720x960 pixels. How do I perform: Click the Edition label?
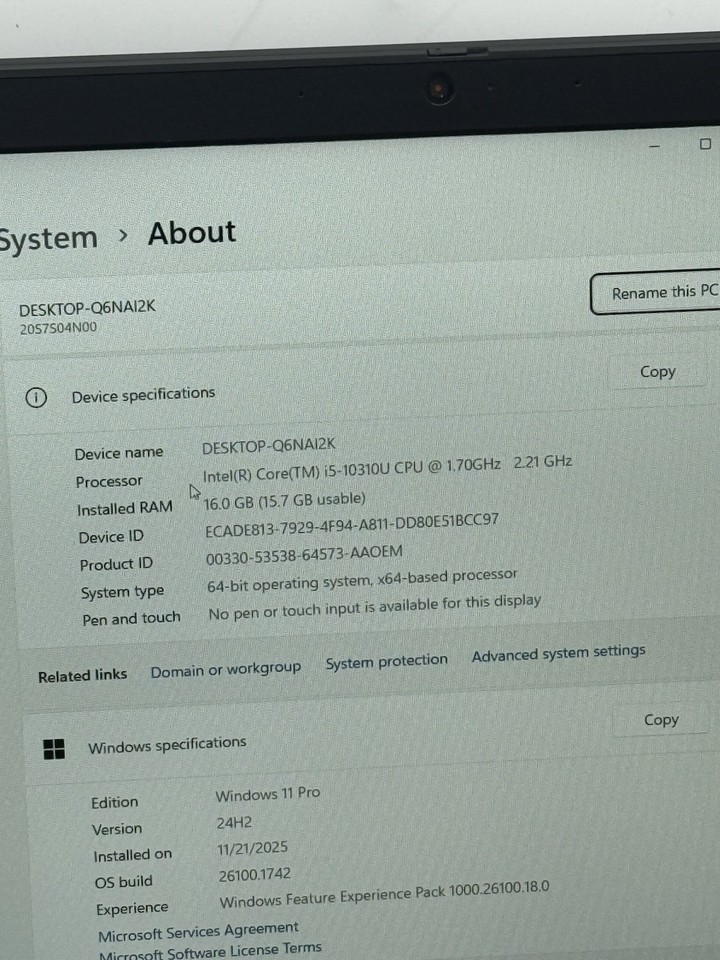pos(114,803)
